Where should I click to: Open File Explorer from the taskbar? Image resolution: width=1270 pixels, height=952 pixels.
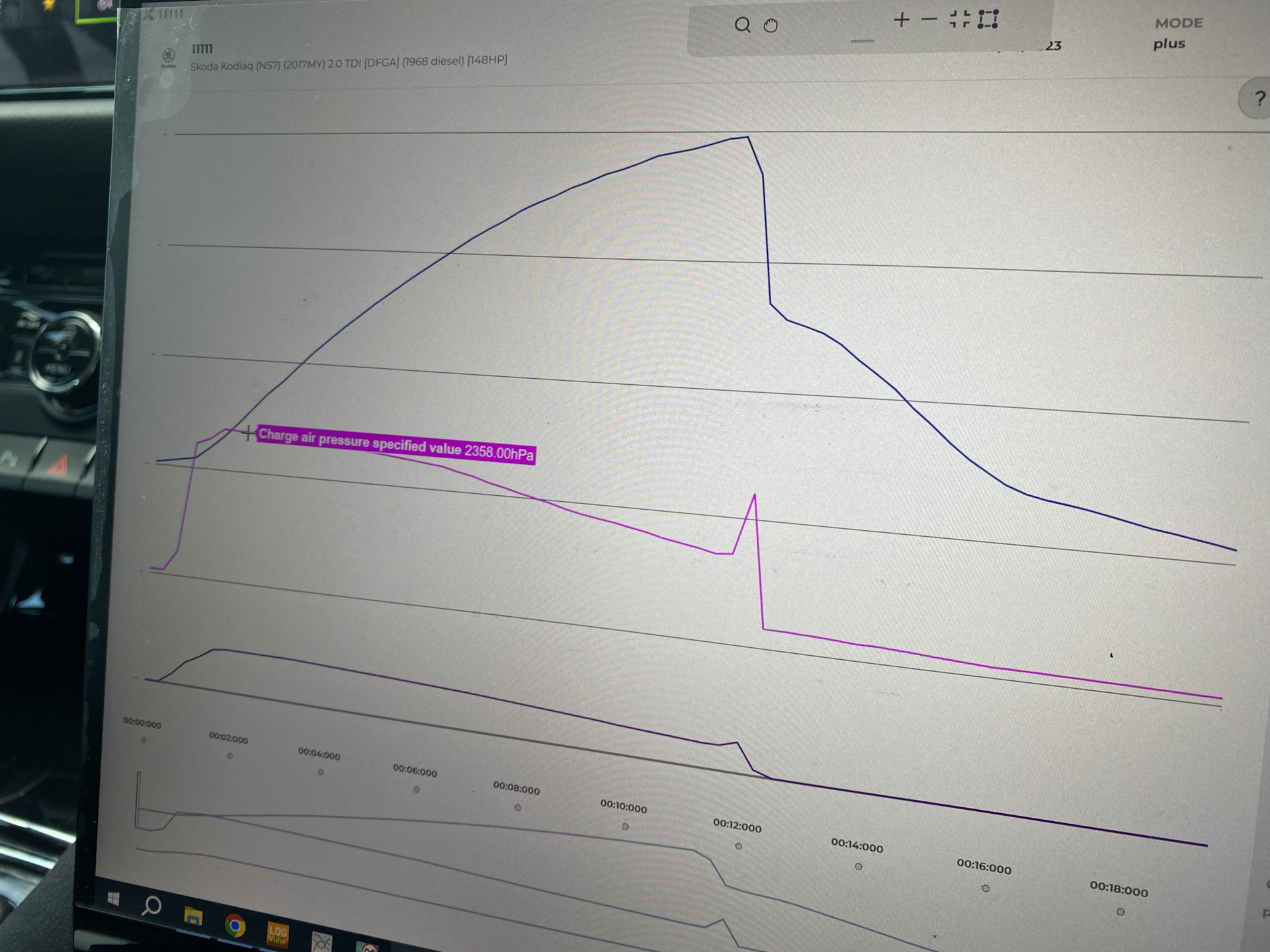[192, 916]
